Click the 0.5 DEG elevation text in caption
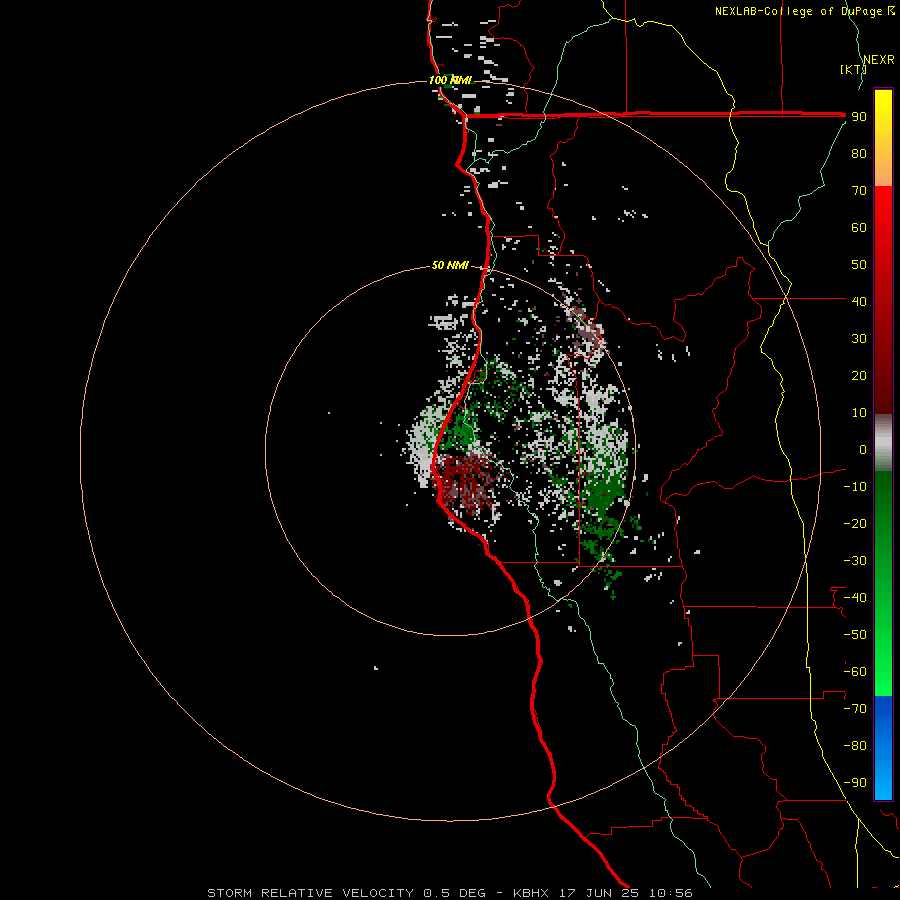 [x=454, y=893]
